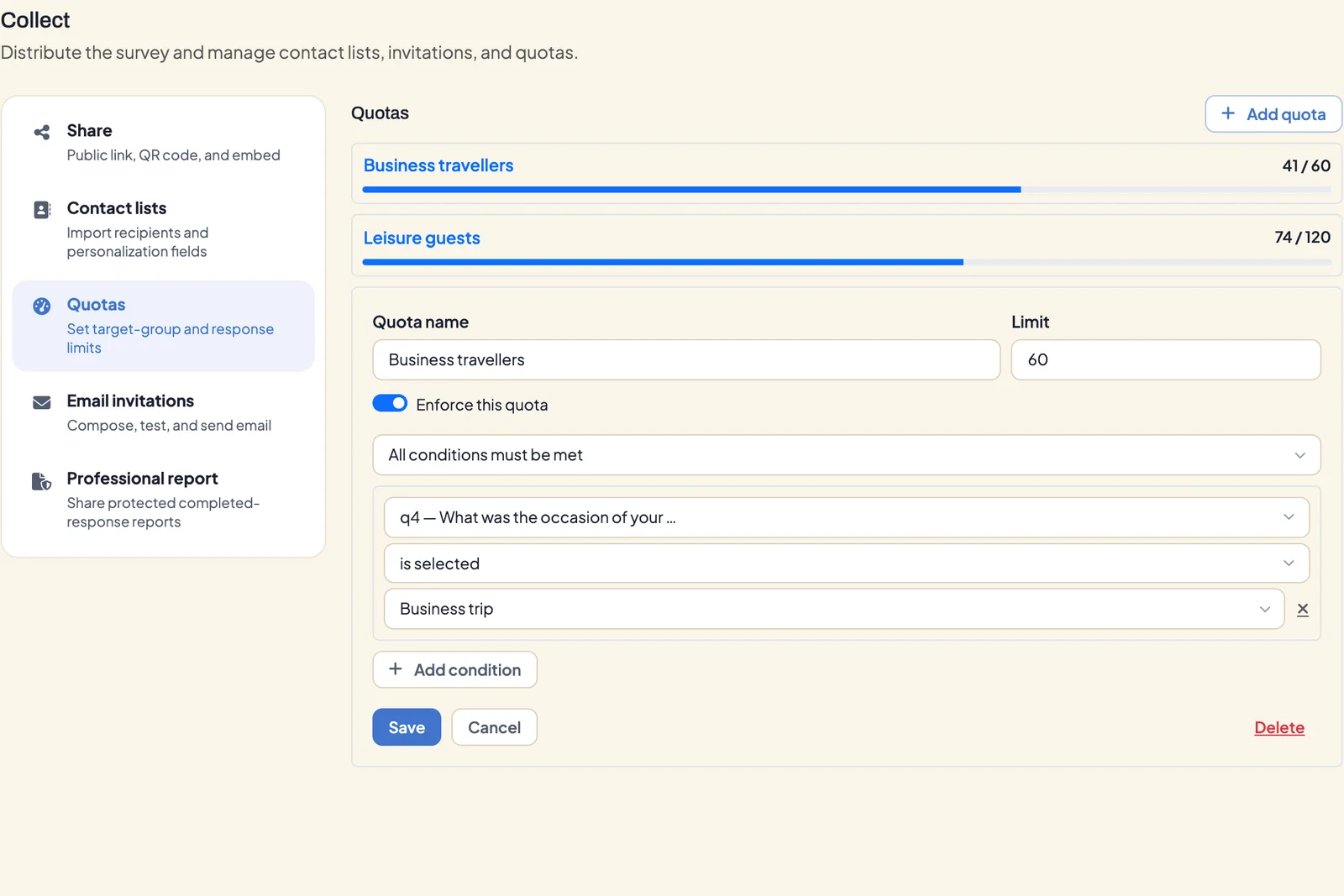Select the Quotas sidebar section title
Screen dimensions: 1344x896
(96, 305)
